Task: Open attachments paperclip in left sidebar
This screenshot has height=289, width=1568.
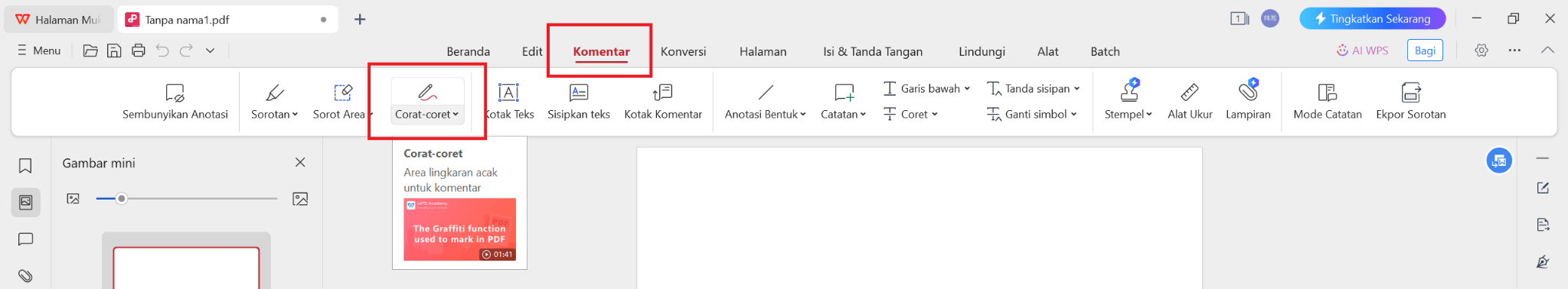Action: point(25,275)
